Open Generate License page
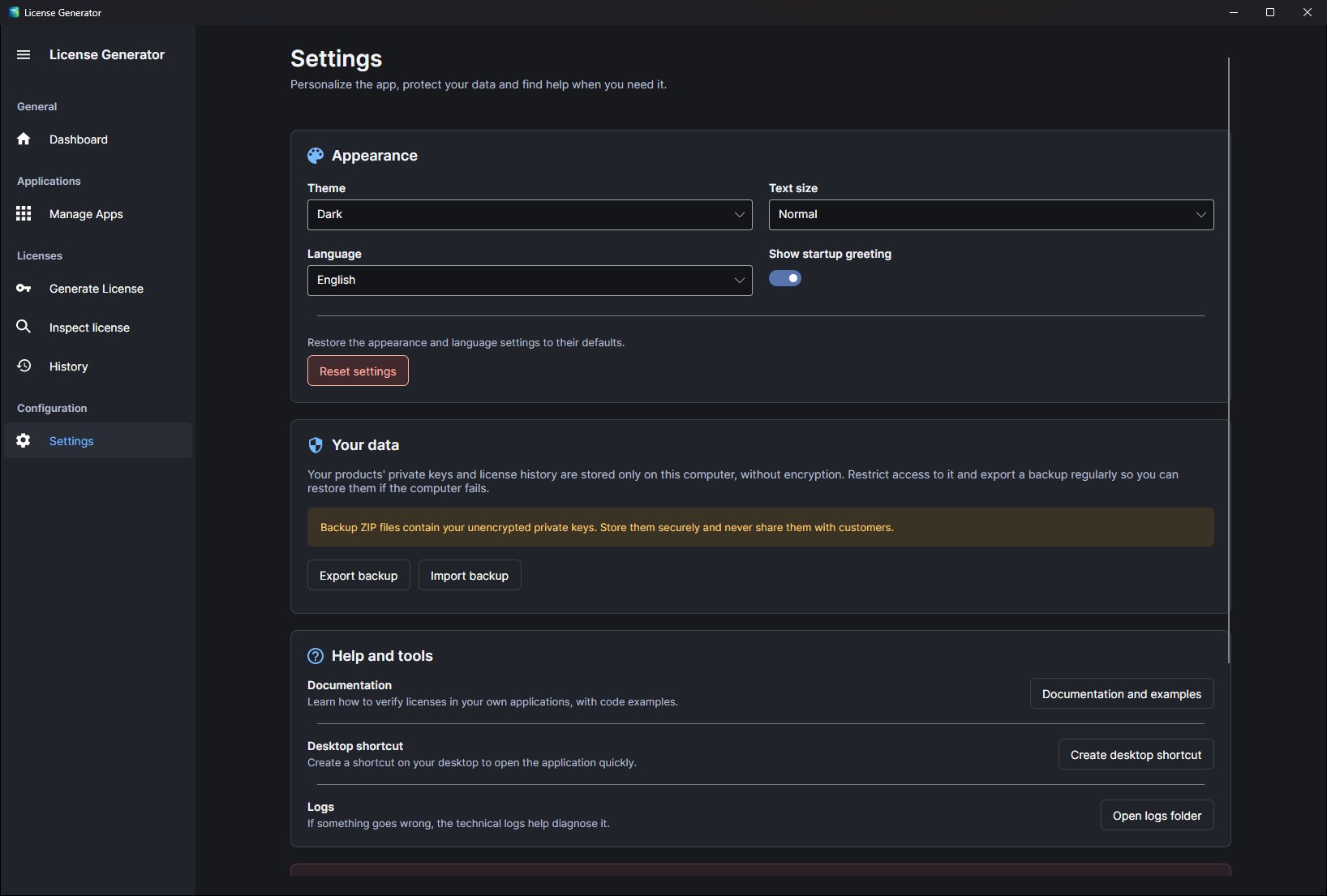Image resolution: width=1327 pixels, height=896 pixels. coord(98,289)
